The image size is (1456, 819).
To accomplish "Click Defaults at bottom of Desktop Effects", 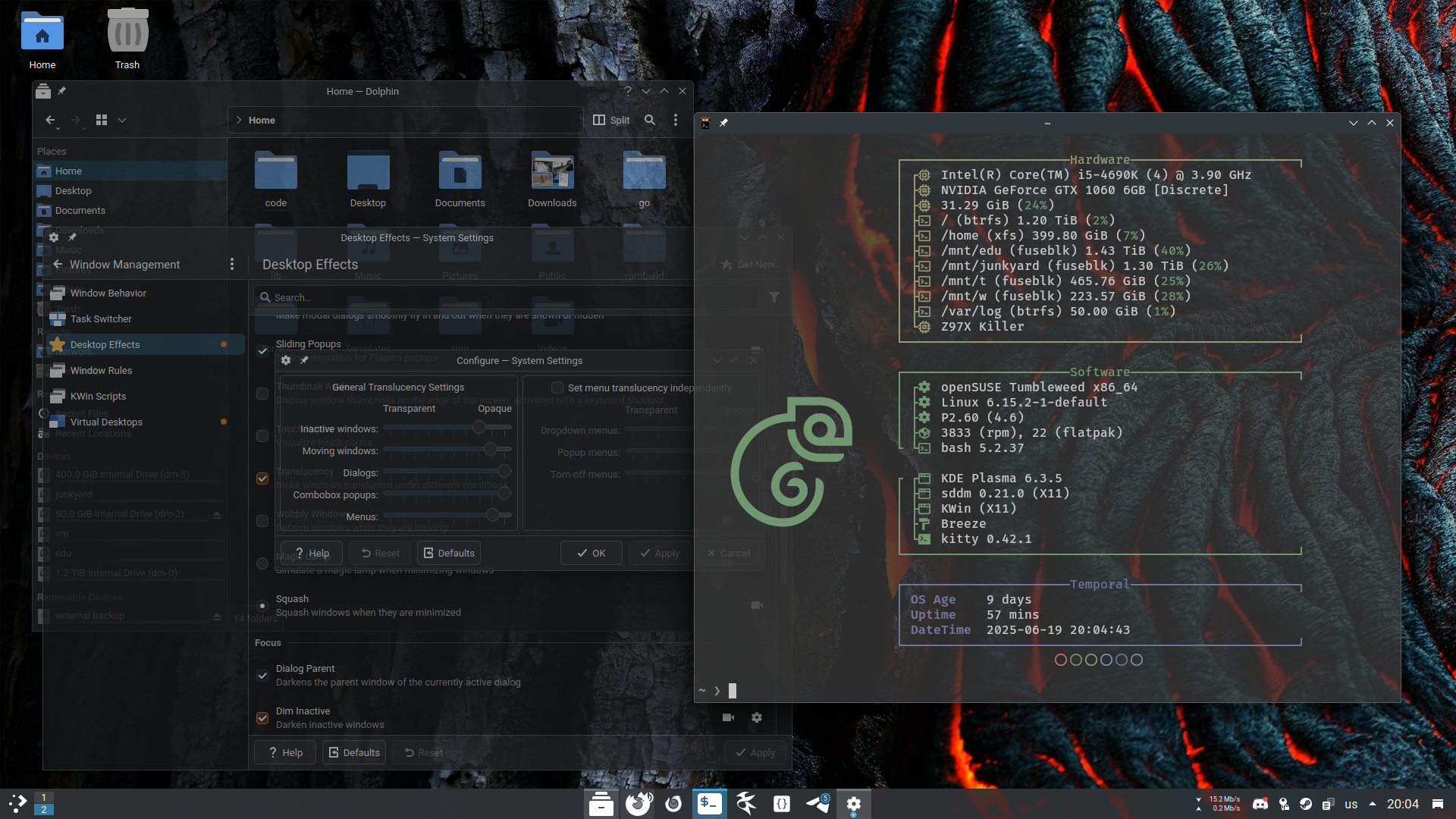I will coord(353,752).
